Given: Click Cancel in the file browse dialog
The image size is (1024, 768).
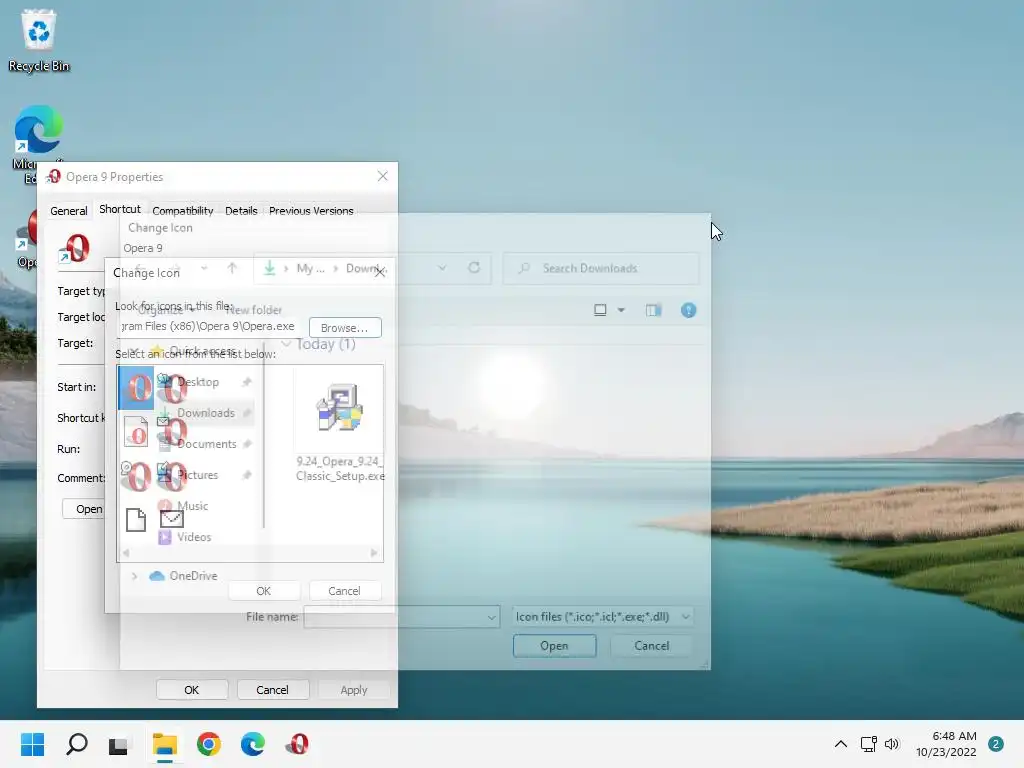Looking at the screenshot, I should click(x=652, y=645).
